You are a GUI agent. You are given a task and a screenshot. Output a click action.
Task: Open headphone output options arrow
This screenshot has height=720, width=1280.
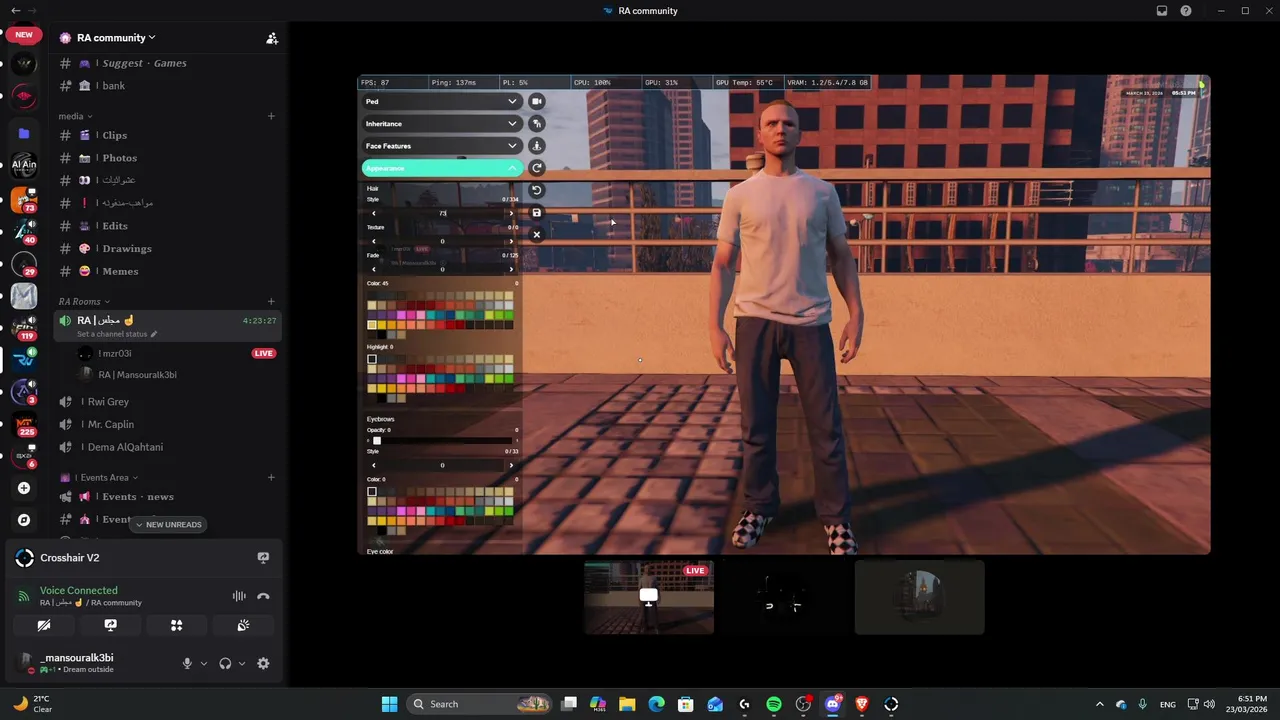coord(242,663)
